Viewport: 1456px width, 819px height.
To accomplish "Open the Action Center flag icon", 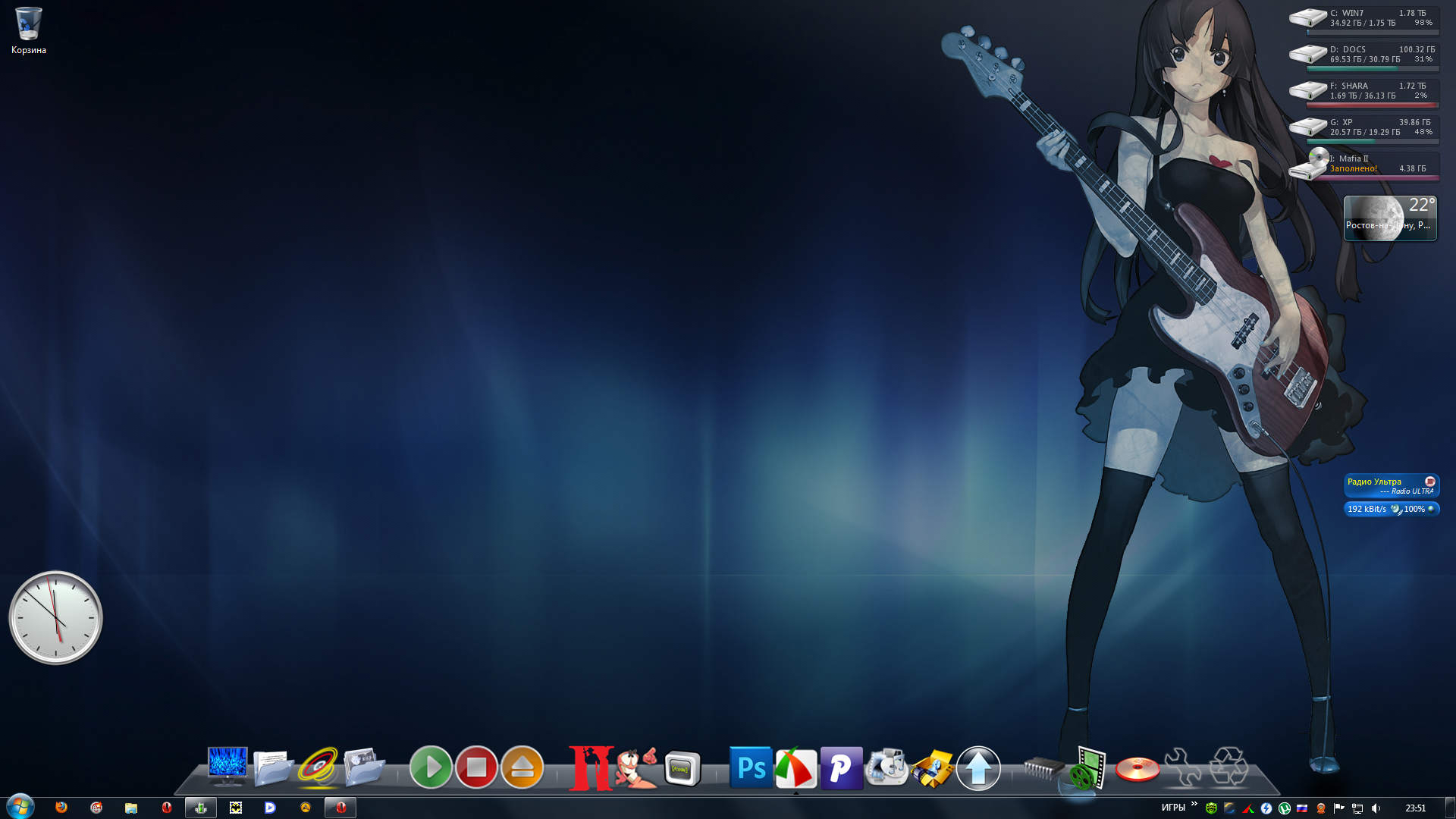I will [1339, 808].
